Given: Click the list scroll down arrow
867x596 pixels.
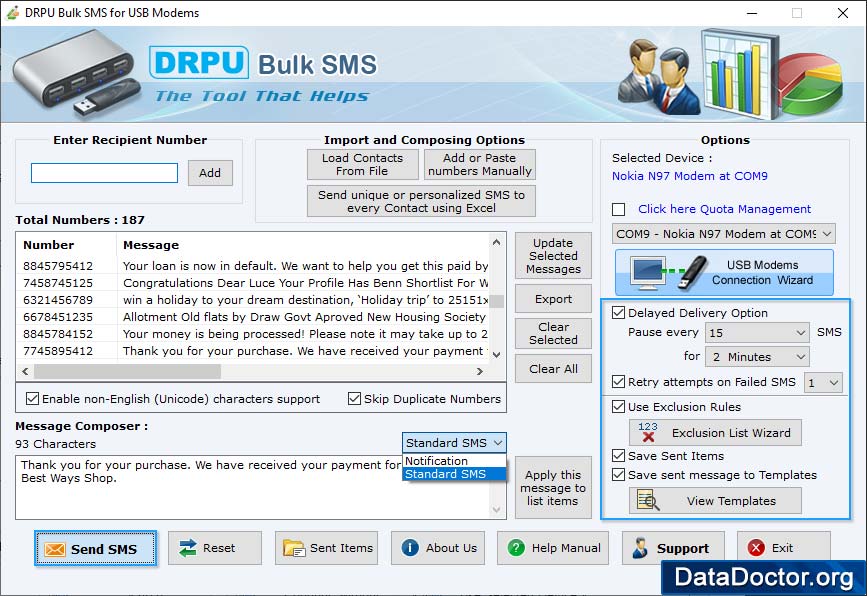Looking at the screenshot, I should coord(497,354).
